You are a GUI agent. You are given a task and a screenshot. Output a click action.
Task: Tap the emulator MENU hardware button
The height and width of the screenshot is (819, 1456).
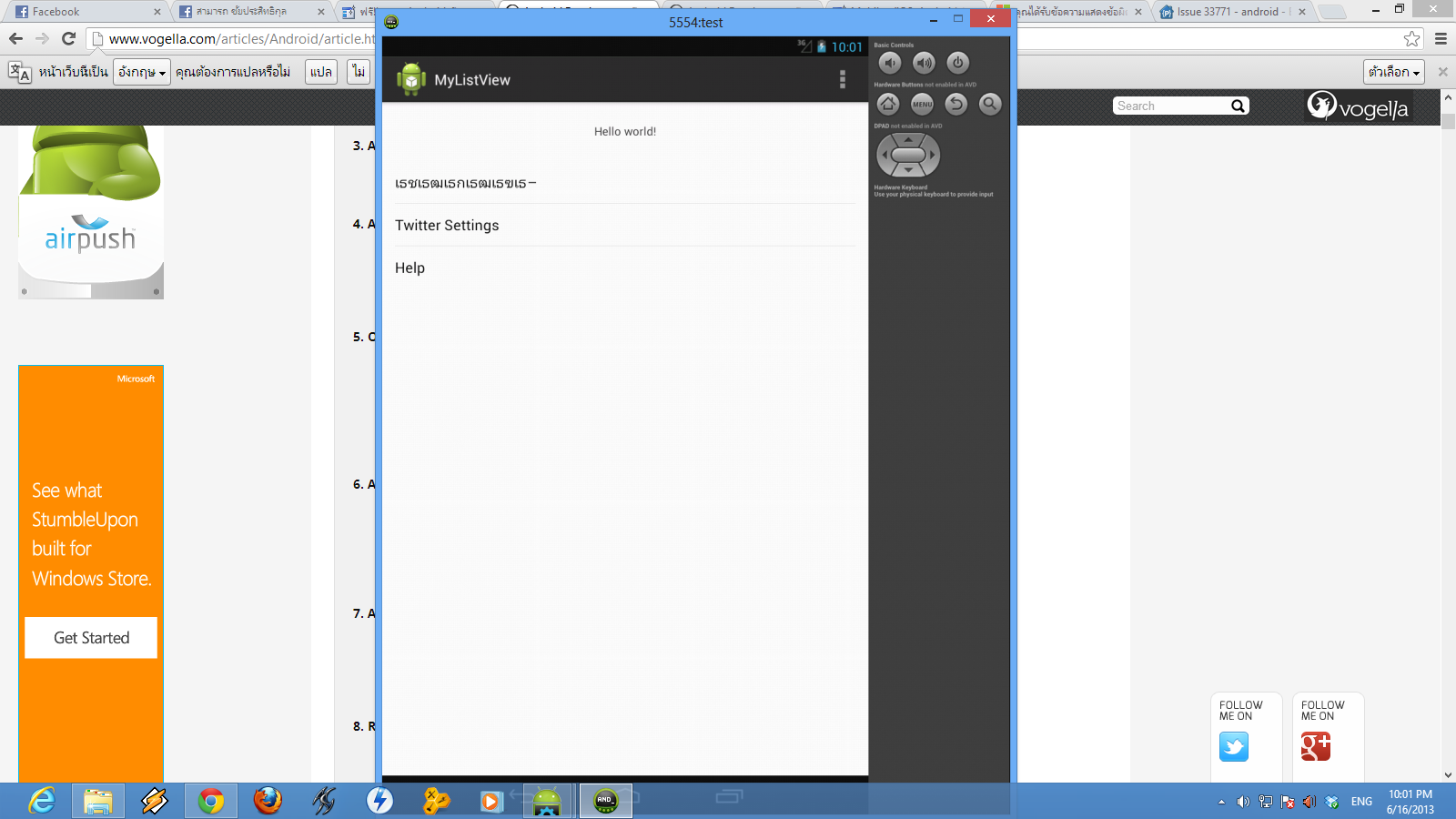(x=922, y=105)
